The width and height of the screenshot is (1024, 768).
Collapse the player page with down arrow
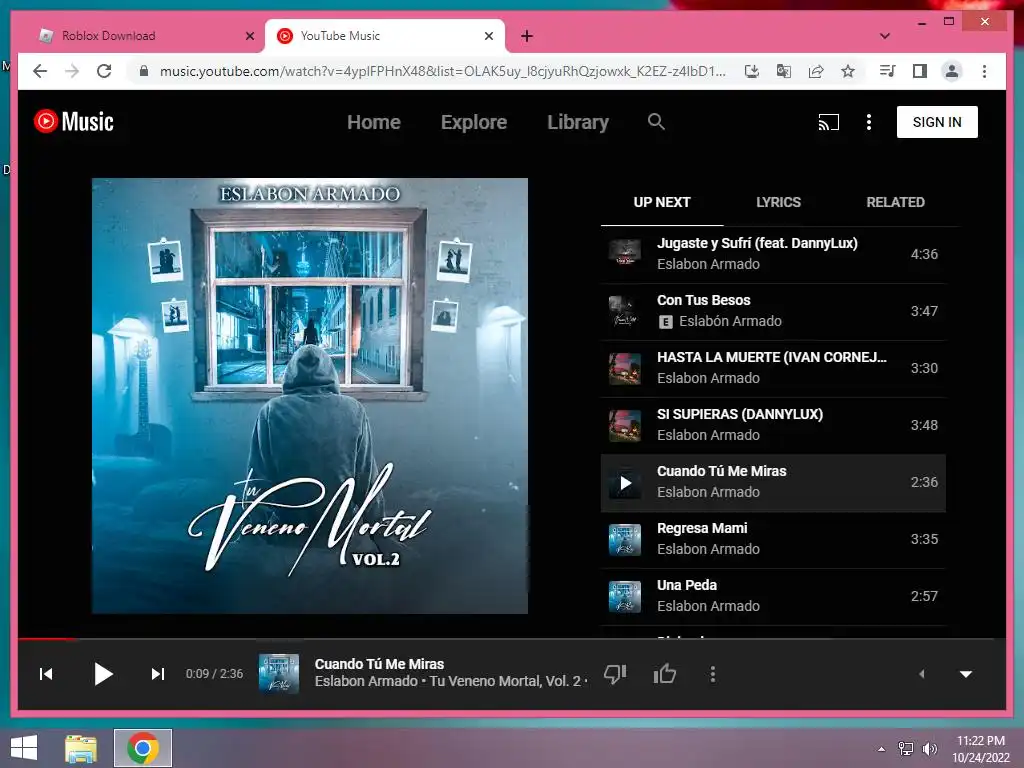[966, 674]
